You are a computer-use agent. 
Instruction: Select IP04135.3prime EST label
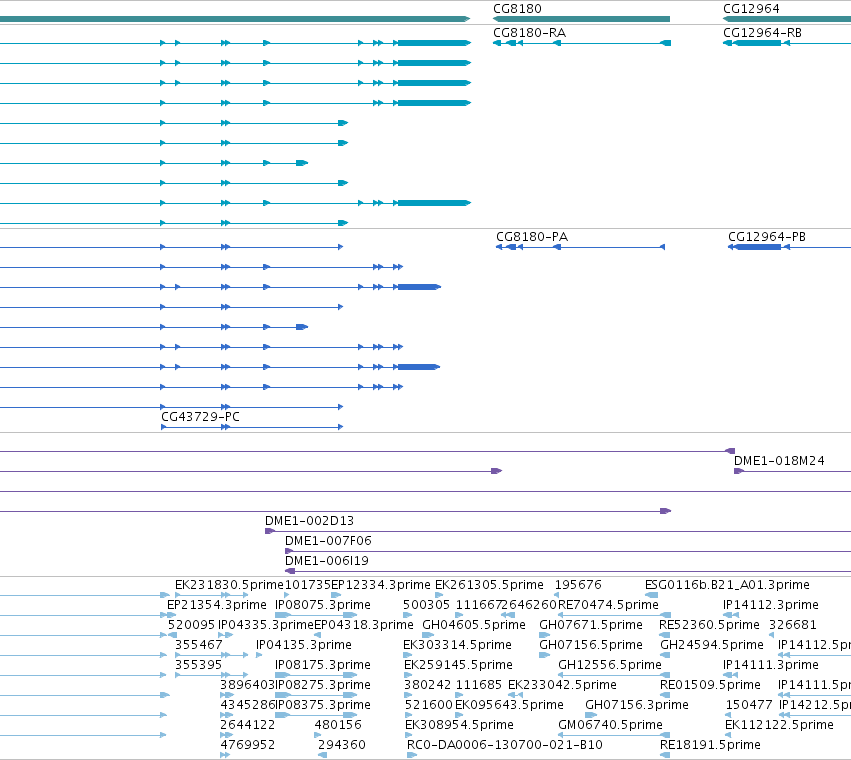pyautogui.click(x=303, y=645)
